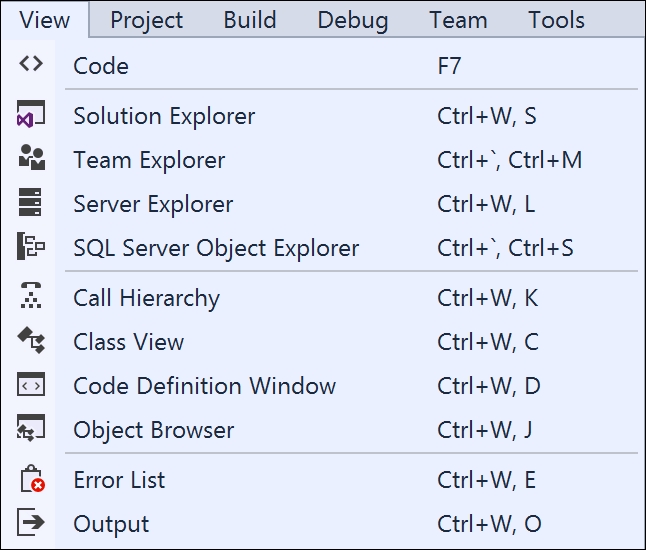Select the Class View menu entry

[325, 342]
